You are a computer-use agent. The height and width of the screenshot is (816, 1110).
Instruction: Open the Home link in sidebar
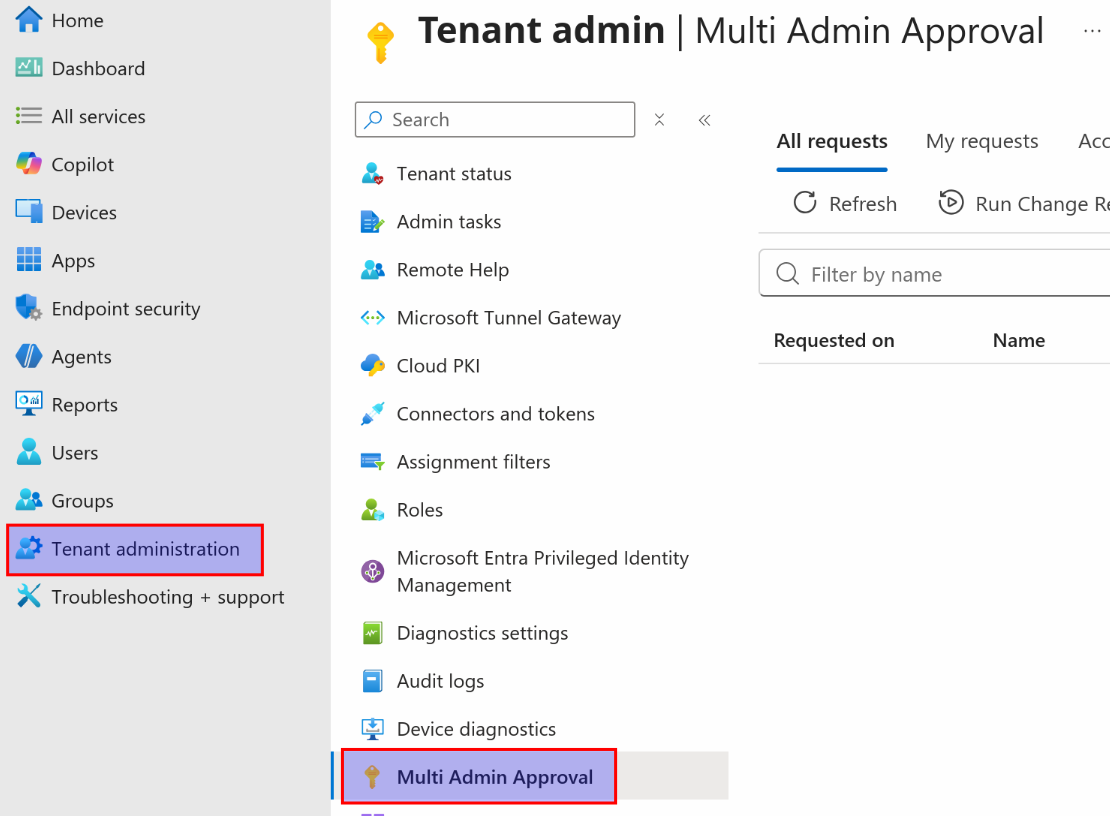(77, 21)
